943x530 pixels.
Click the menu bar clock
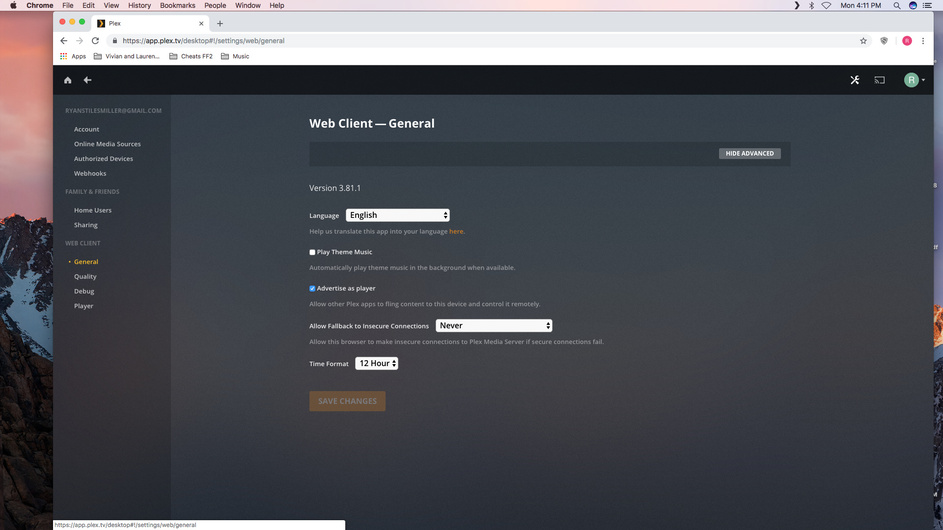tap(861, 5)
